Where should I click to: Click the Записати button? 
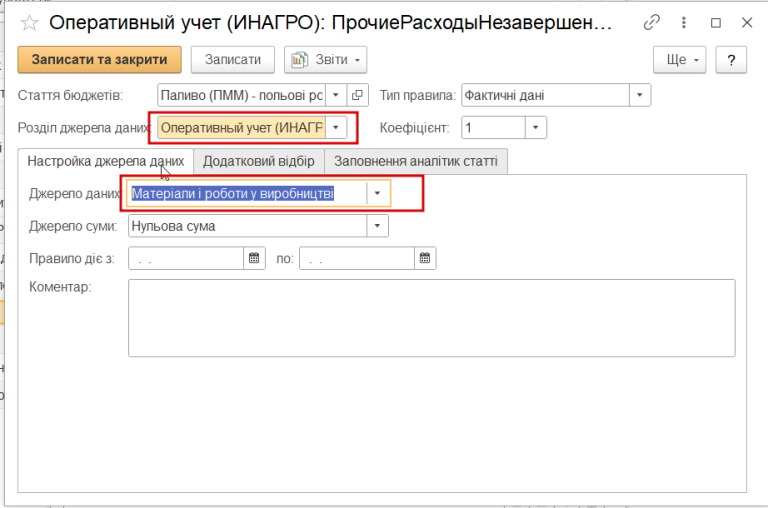(x=233, y=60)
